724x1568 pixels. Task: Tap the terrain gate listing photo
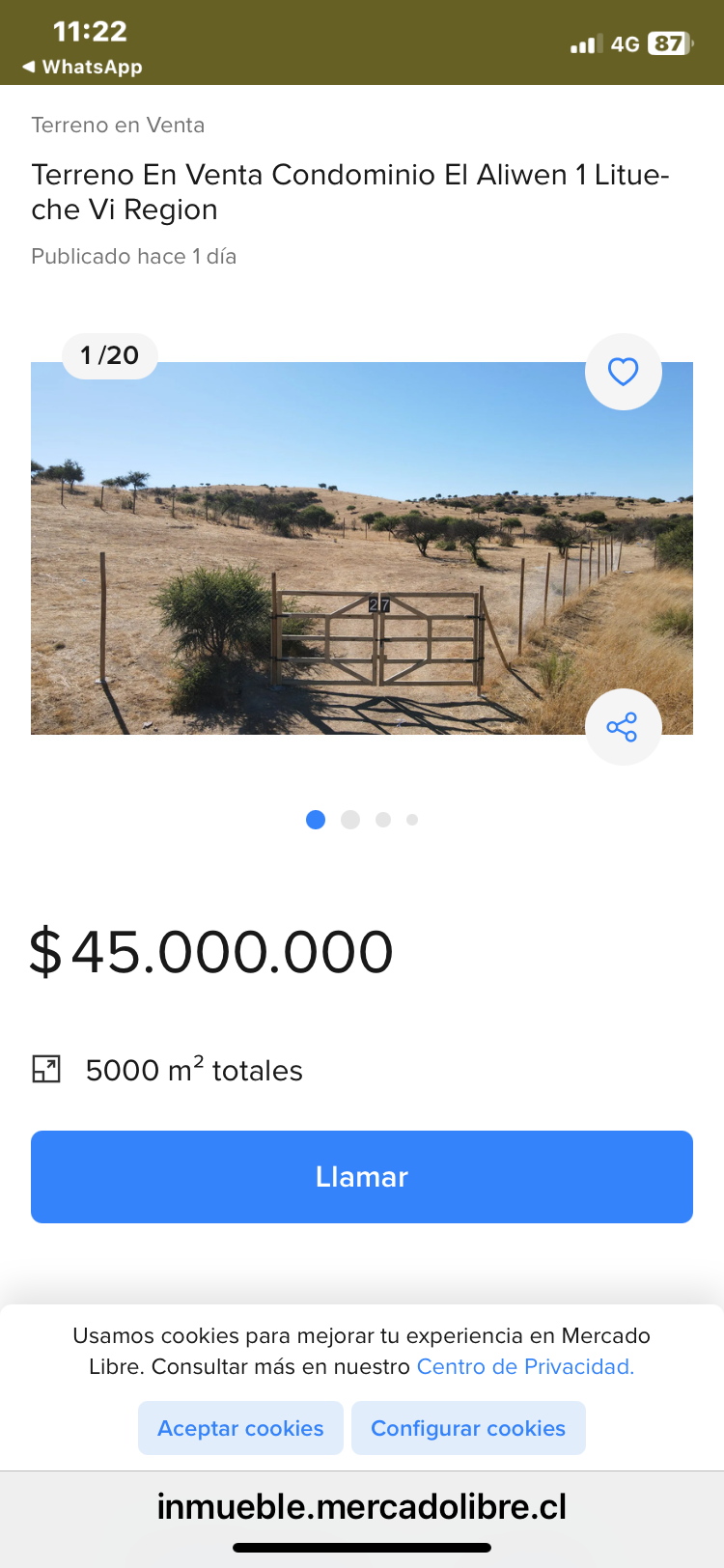362,547
